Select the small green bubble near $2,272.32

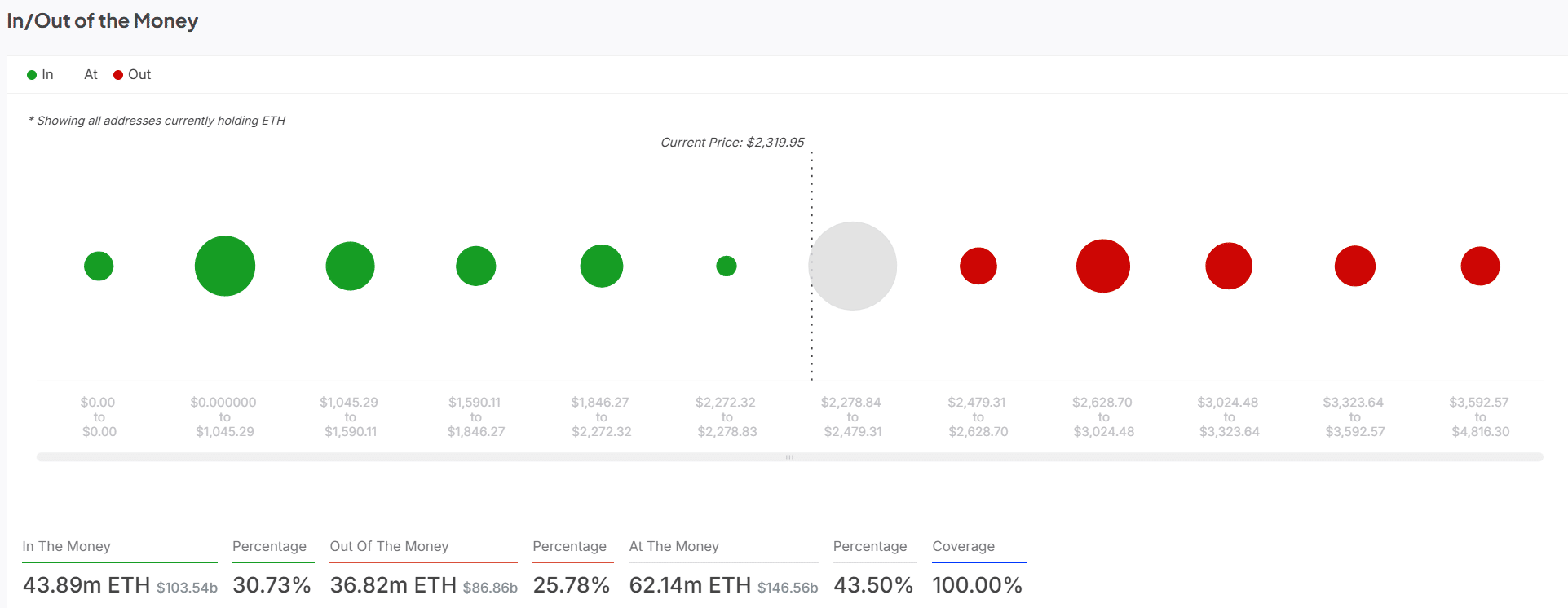click(x=727, y=266)
